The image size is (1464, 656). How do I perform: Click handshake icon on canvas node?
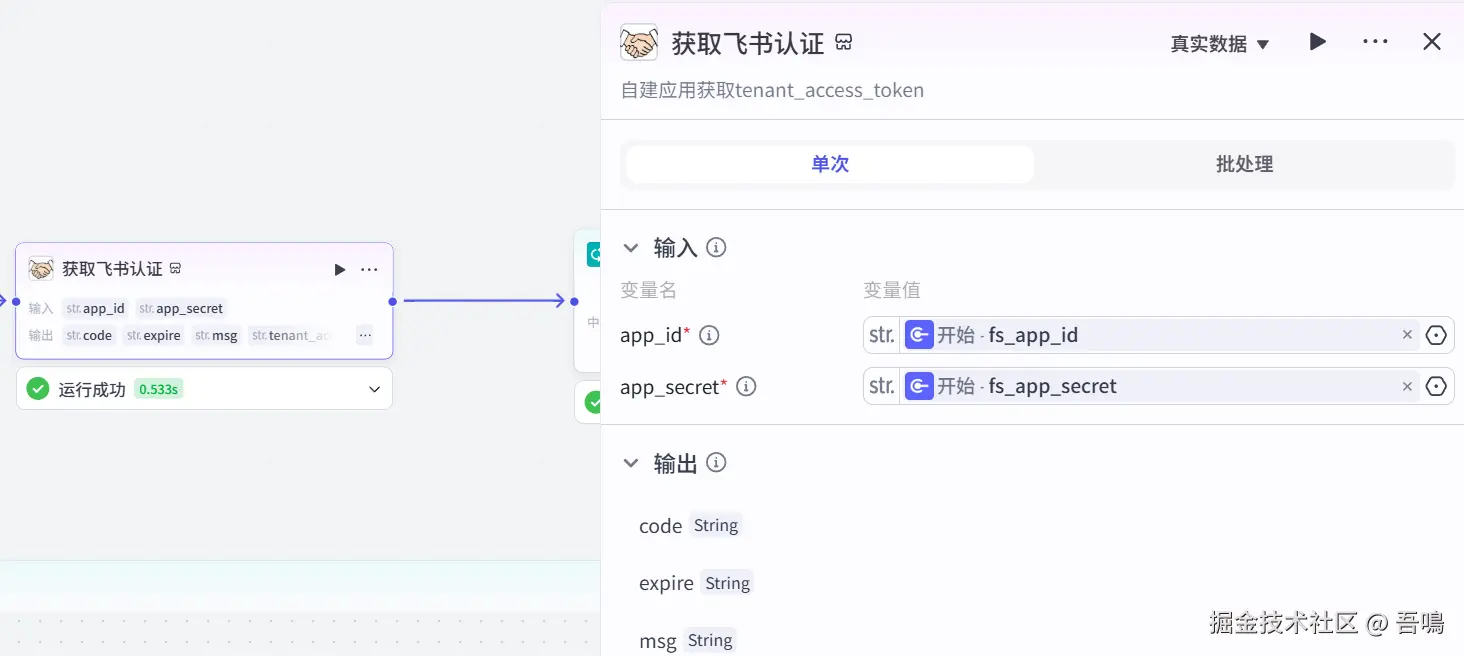point(41,268)
